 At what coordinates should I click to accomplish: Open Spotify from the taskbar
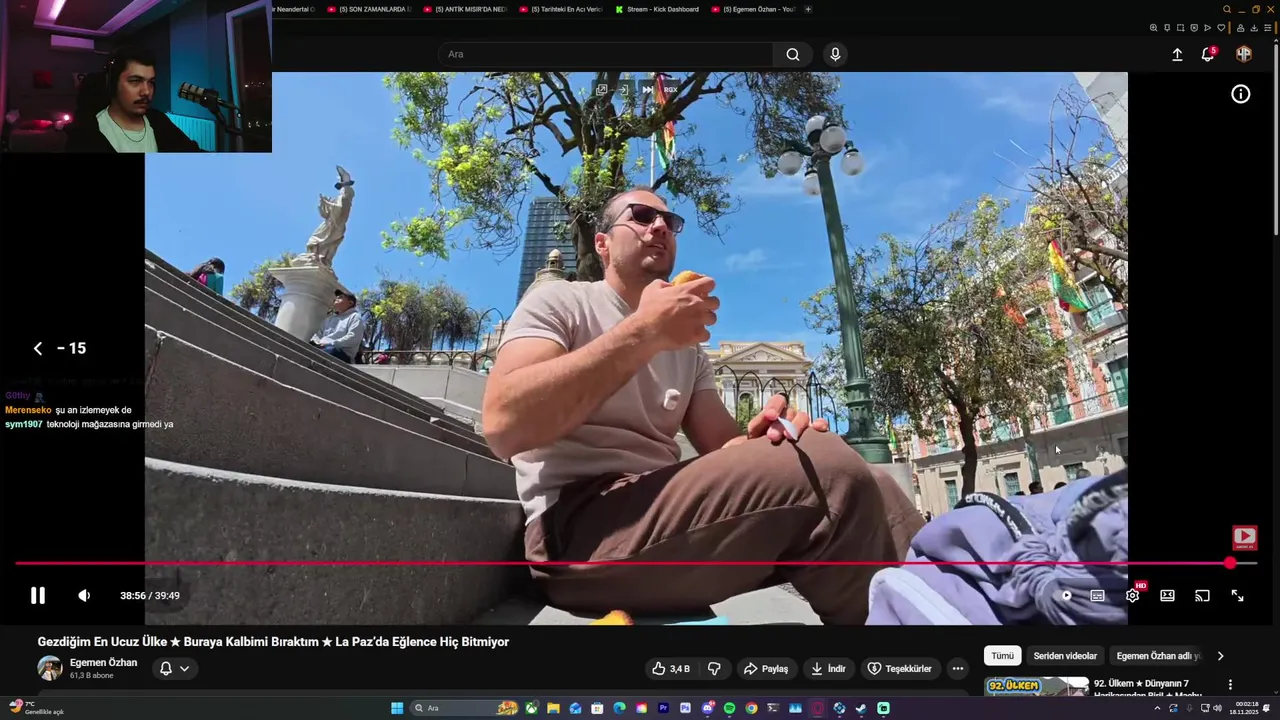[729, 708]
